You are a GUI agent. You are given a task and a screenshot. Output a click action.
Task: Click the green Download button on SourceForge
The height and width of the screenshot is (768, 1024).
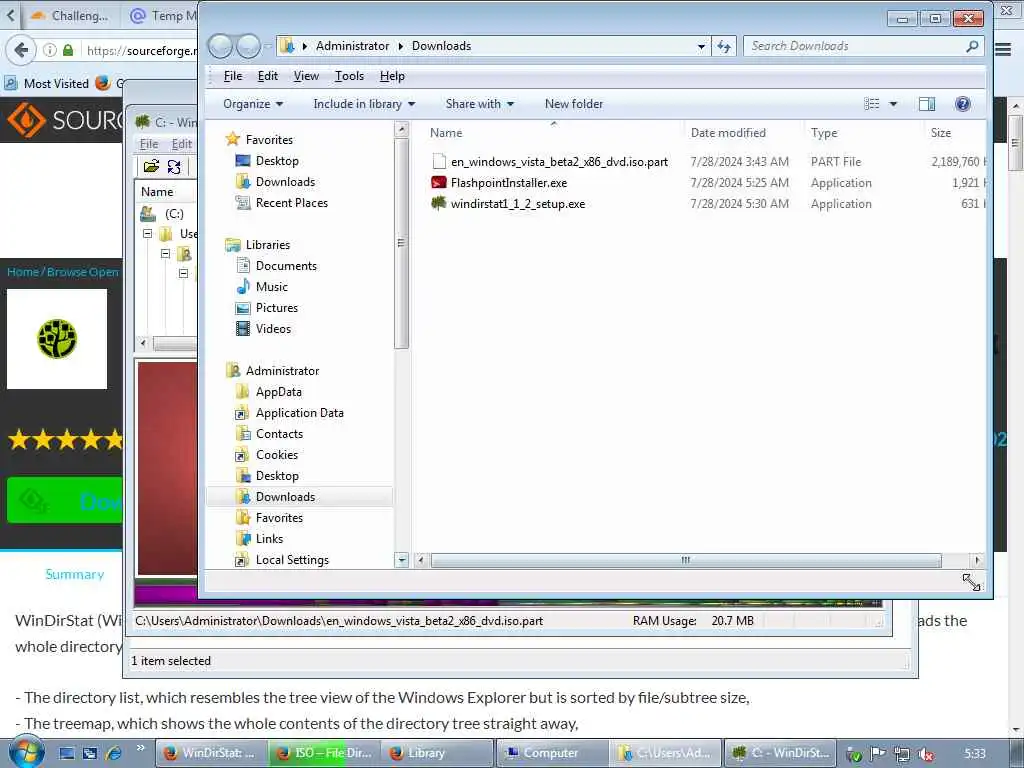[x=65, y=501]
